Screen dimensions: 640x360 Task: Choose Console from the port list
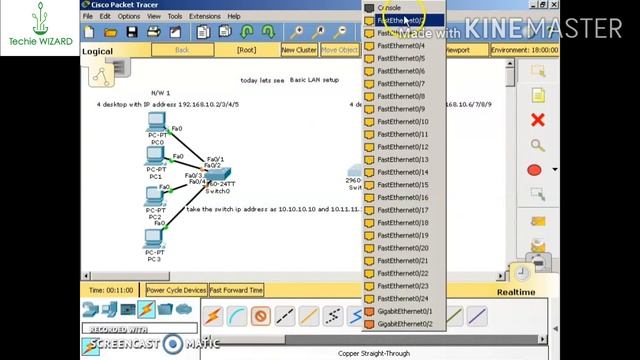point(404,7)
